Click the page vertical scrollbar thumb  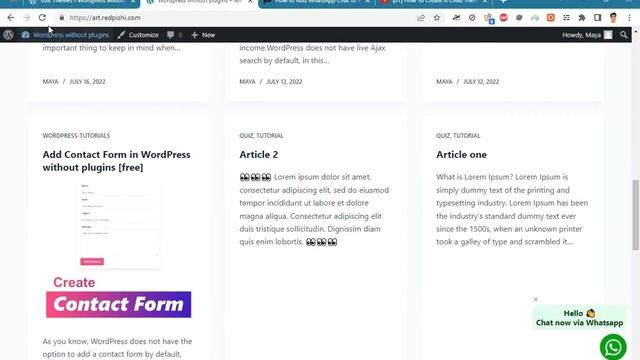click(636, 214)
